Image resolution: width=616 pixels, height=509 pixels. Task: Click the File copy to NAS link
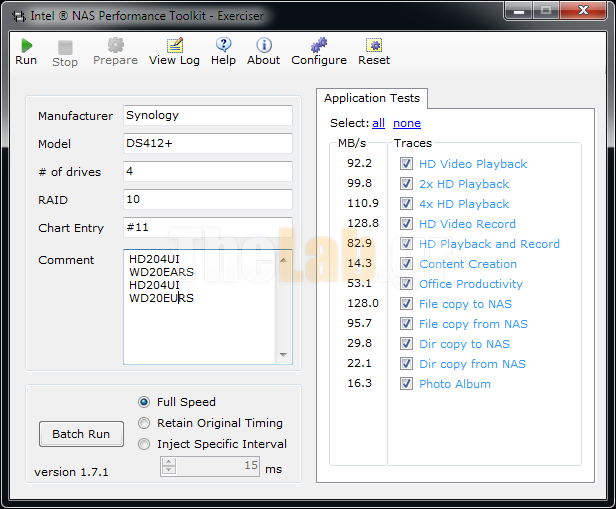point(466,304)
